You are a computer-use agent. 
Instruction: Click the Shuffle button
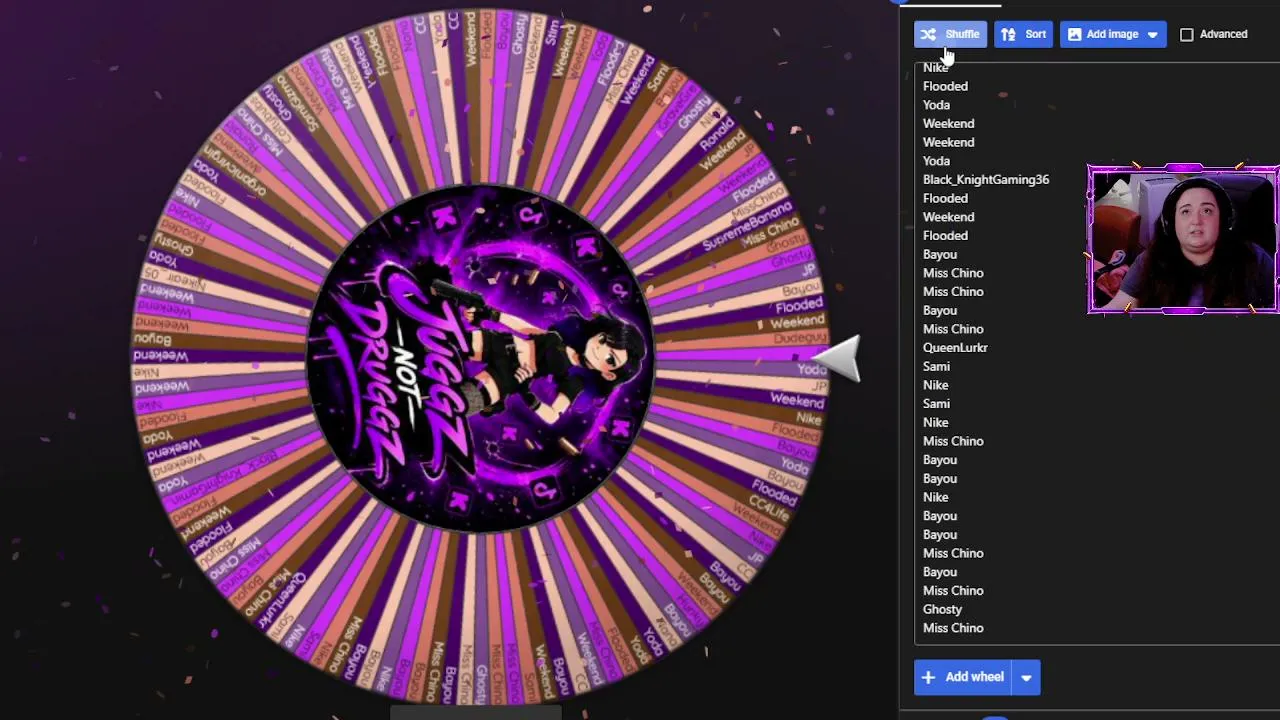950,34
